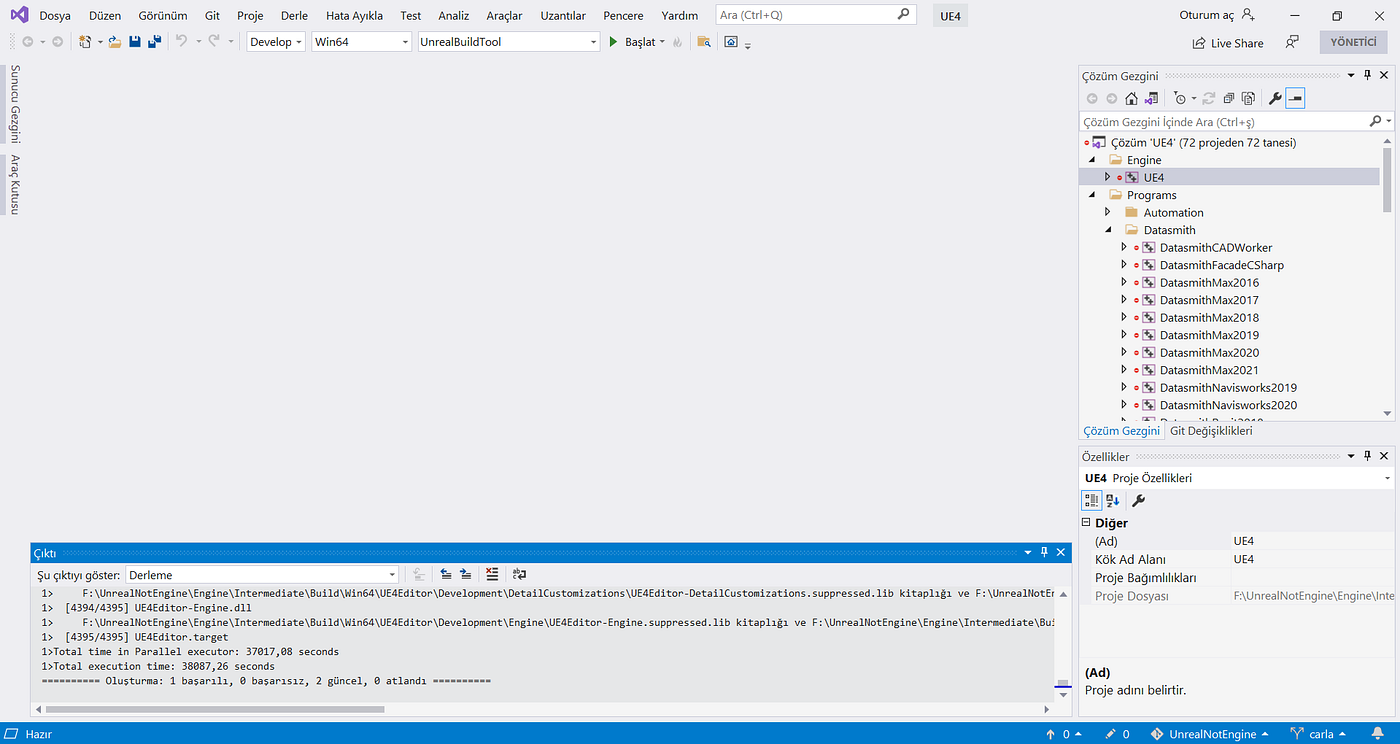
Task: Click the home icon in Çözüm Gezgini
Action: (1131, 98)
